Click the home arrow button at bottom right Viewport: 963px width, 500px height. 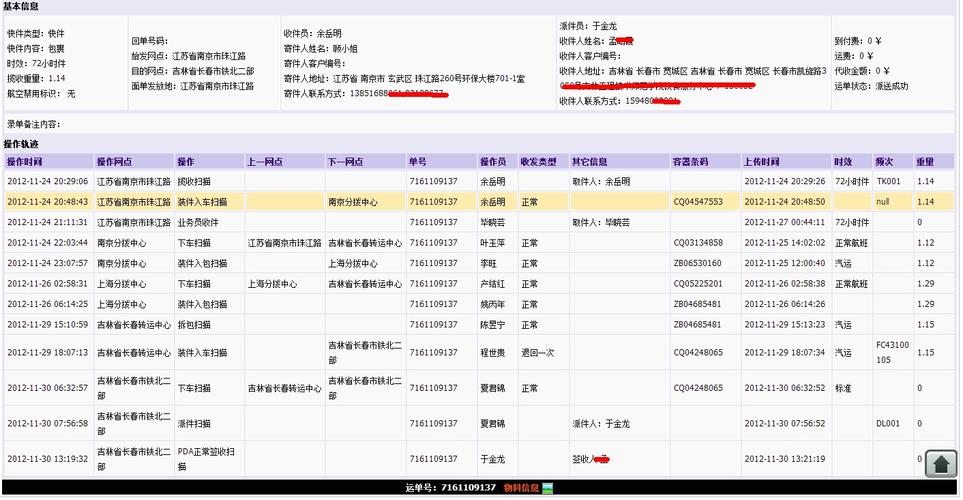click(941, 463)
